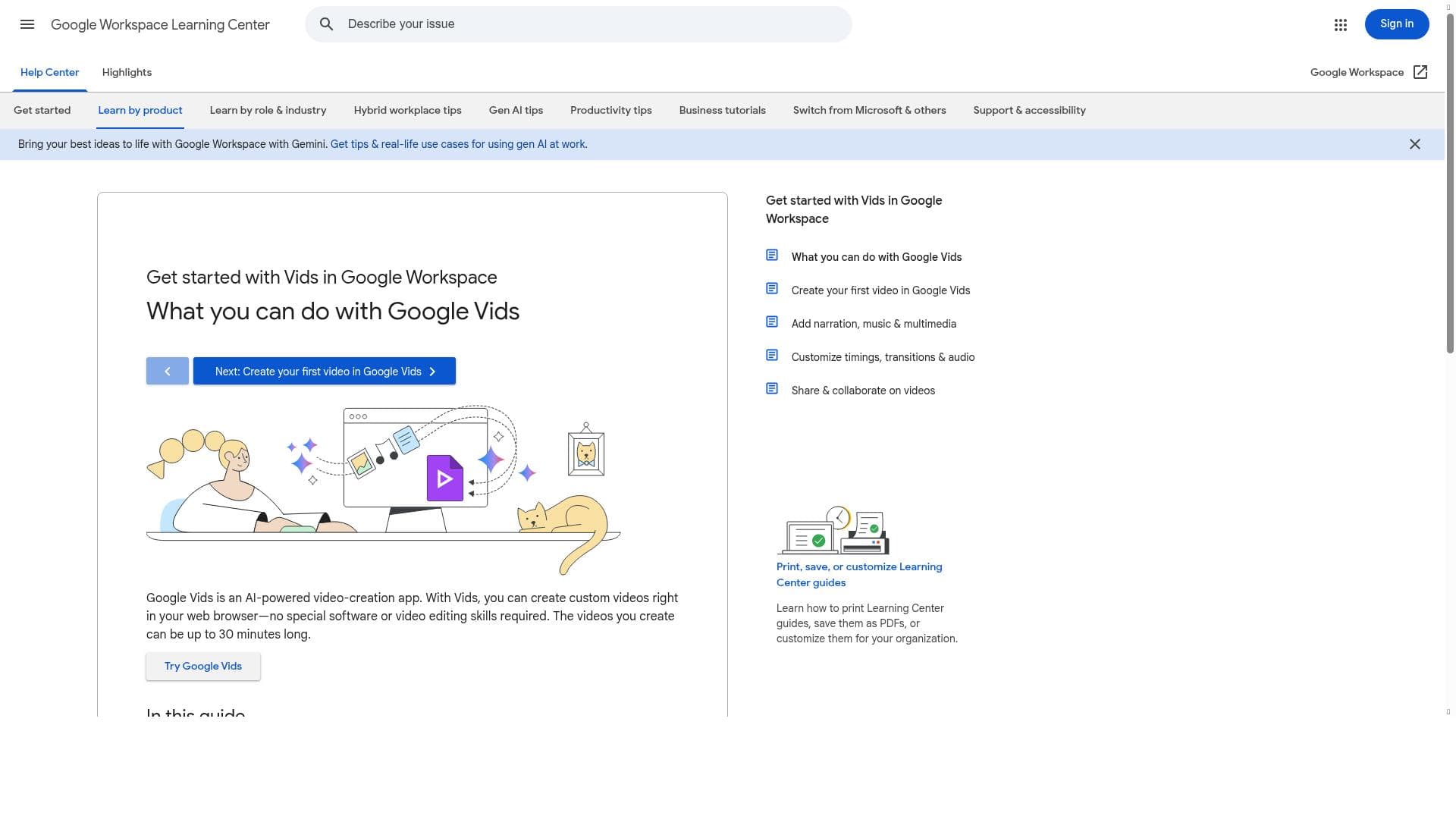Click the Google Workspace text link
Screen dimensions: 1456x819
click(x=1357, y=73)
